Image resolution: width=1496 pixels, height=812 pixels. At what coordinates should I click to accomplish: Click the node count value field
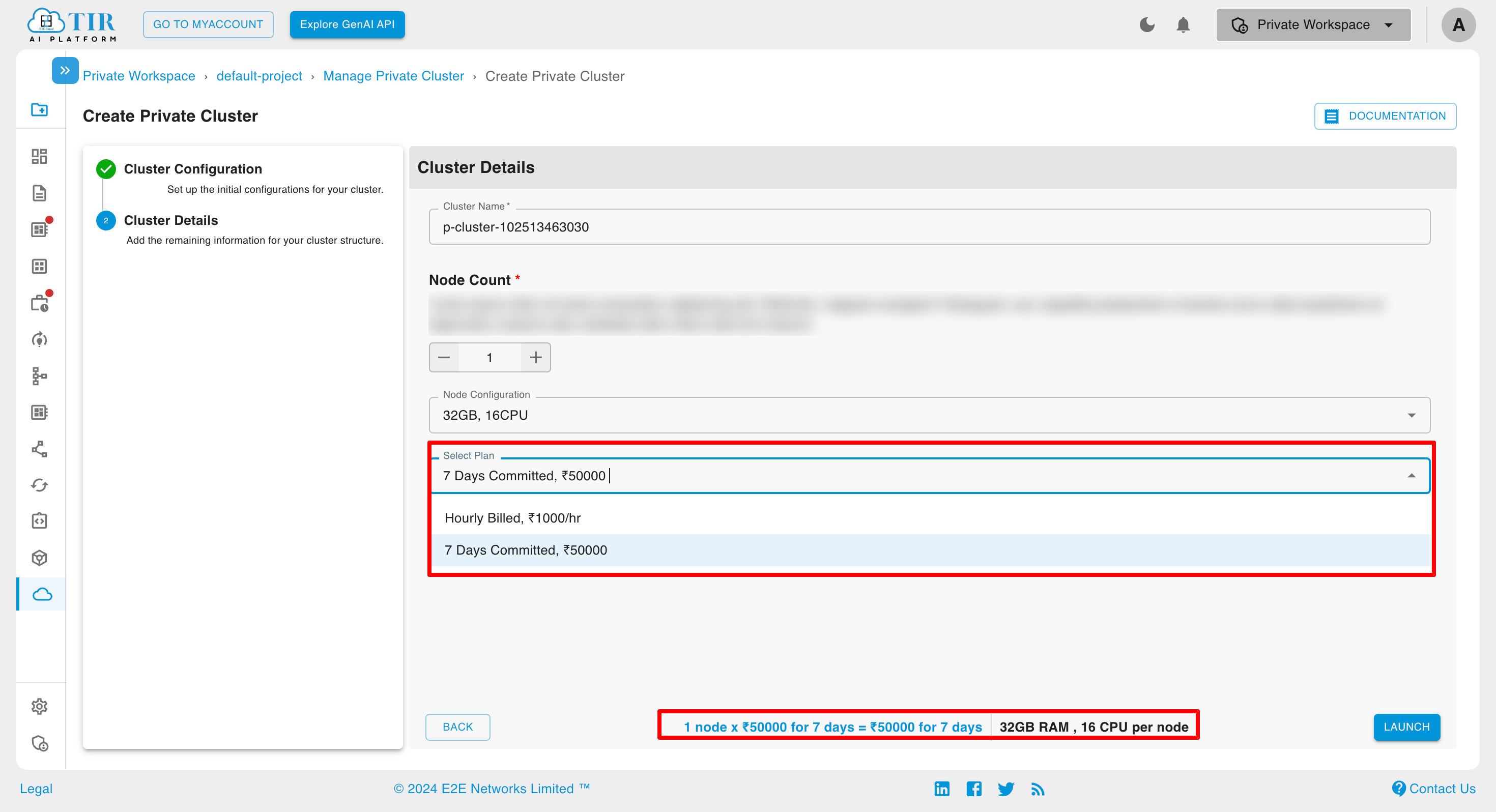pyautogui.click(x=490, y=358)
